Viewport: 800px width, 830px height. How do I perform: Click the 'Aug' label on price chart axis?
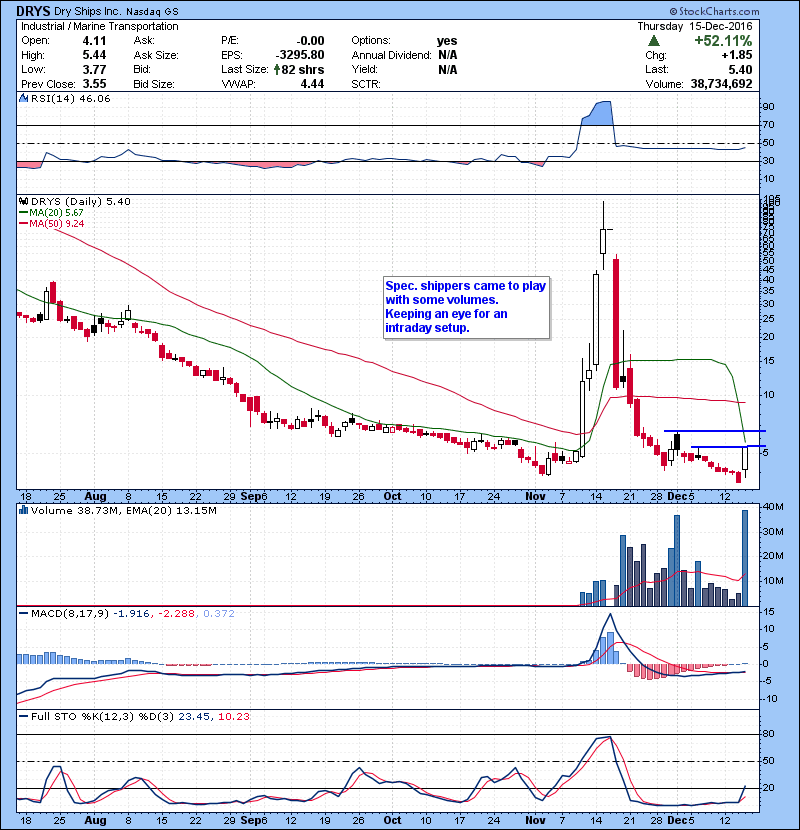95,496
